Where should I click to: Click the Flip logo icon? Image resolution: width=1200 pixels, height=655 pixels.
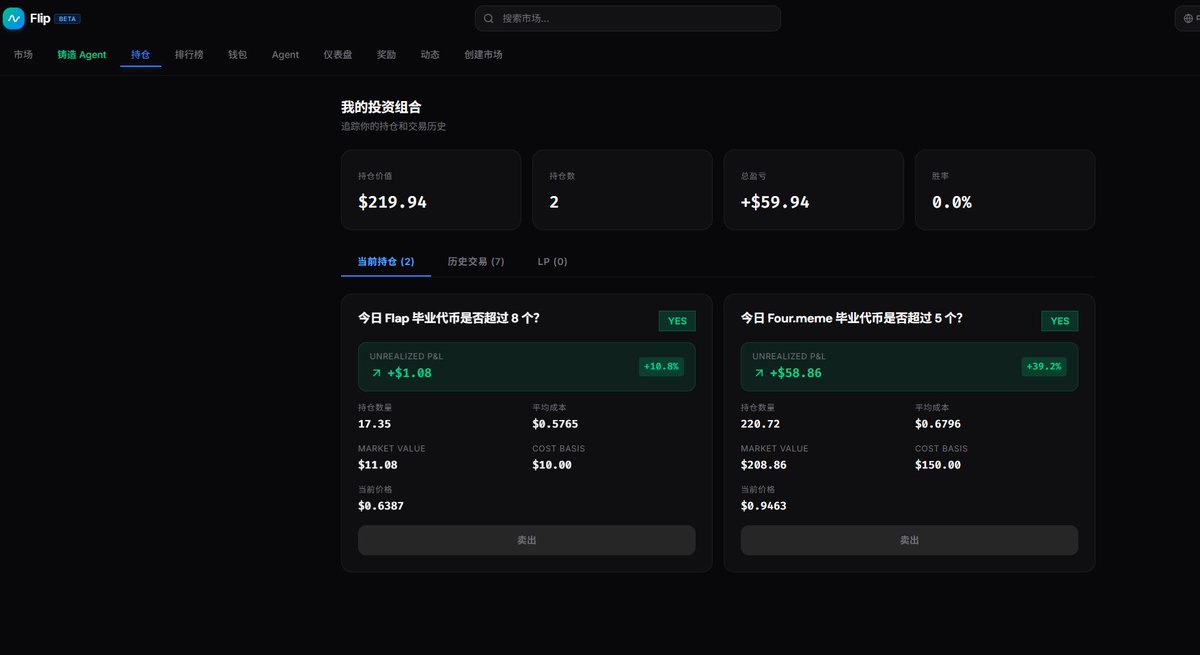pos(14,18)
